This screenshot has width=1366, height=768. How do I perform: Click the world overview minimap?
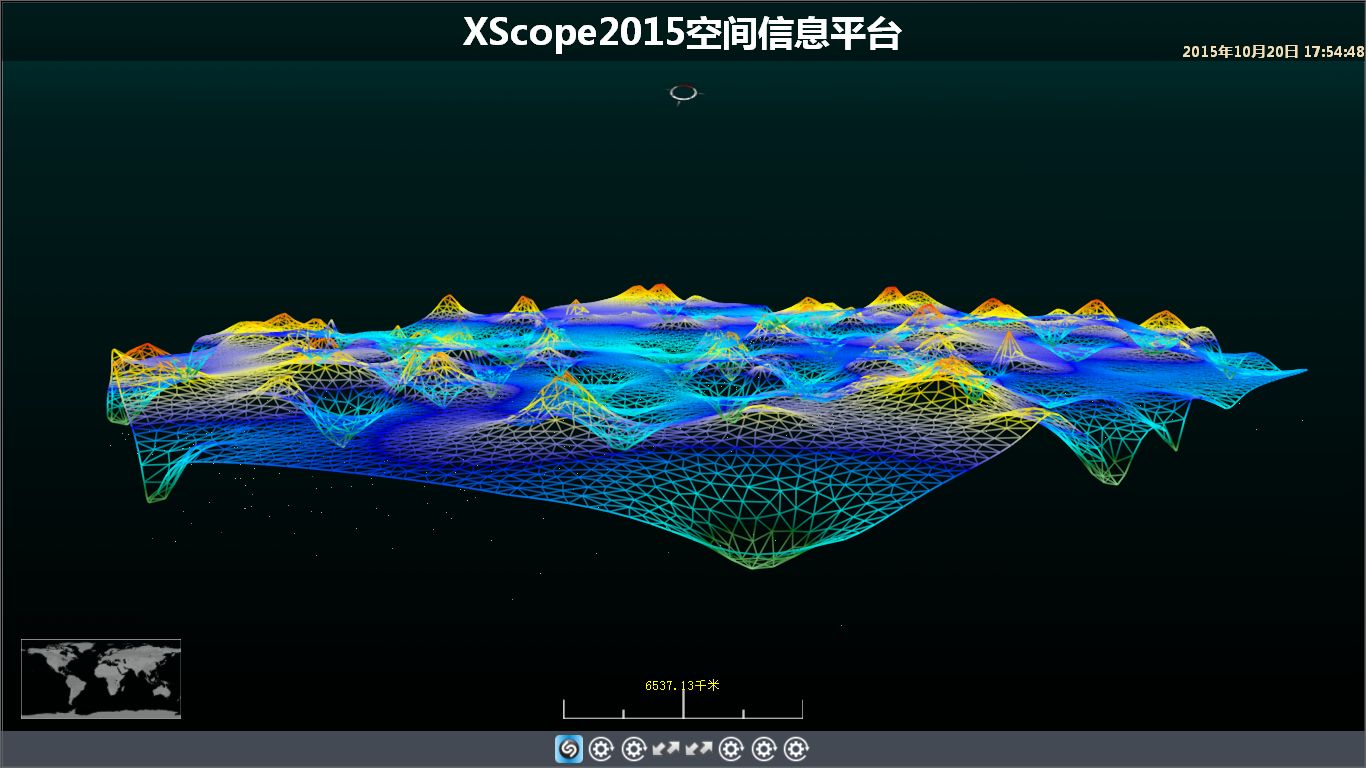[x=101, y=679]
